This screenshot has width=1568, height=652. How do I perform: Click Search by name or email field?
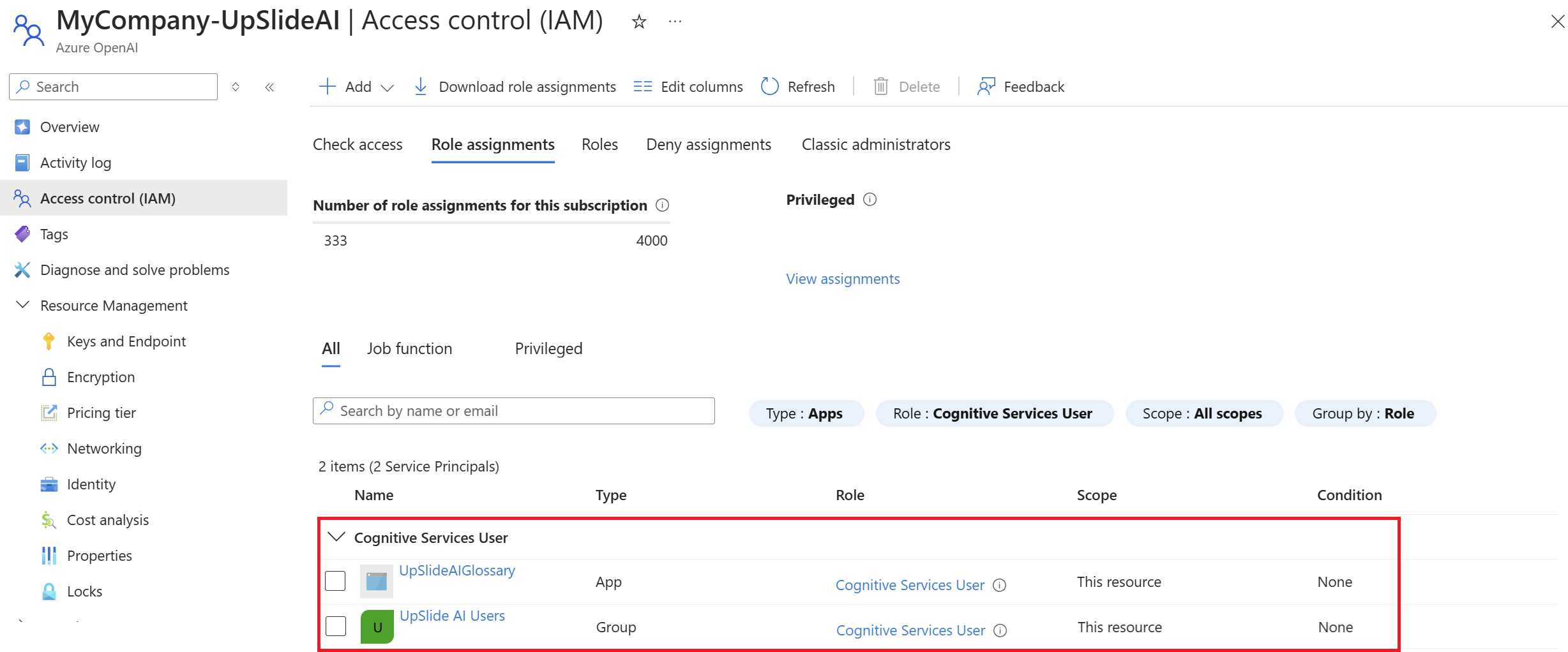514,411
